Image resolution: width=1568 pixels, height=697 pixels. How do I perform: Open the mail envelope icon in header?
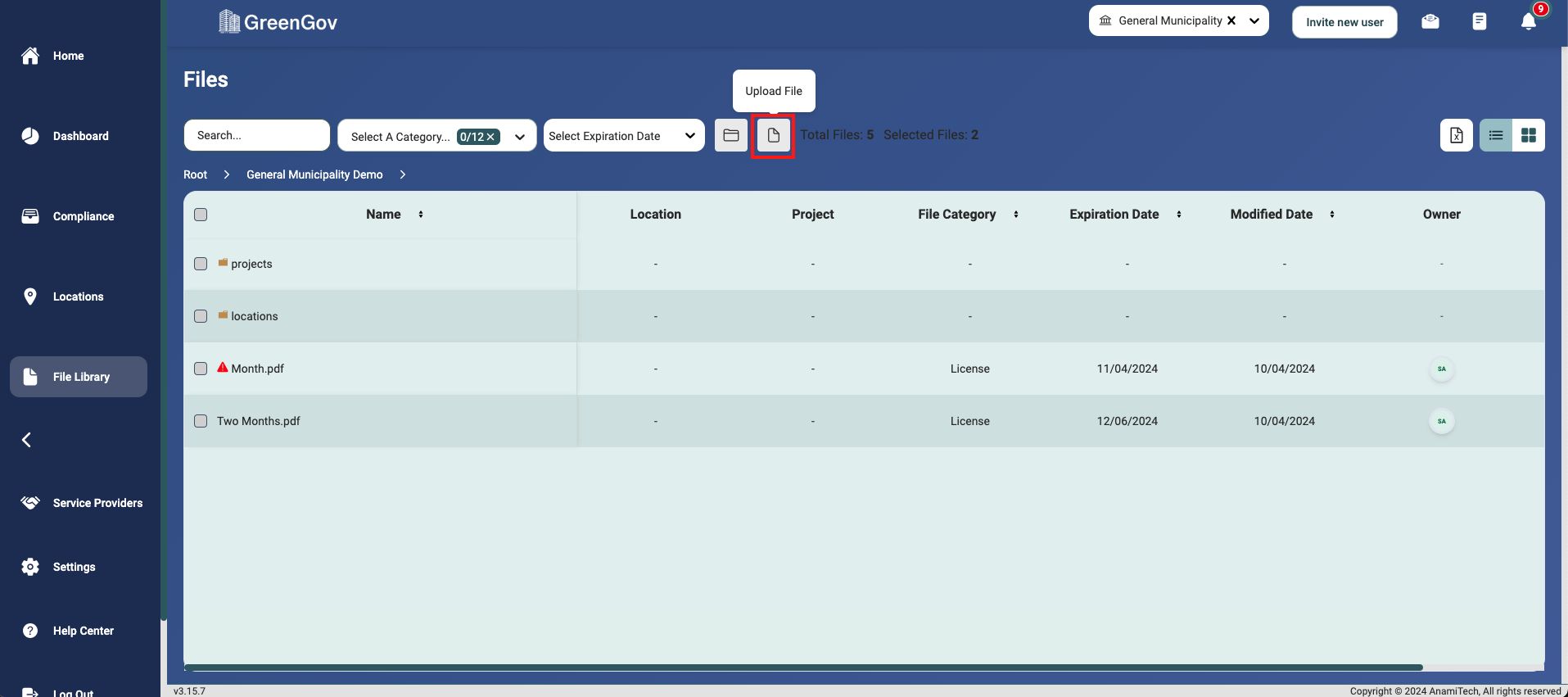[x=1430, y=21]
